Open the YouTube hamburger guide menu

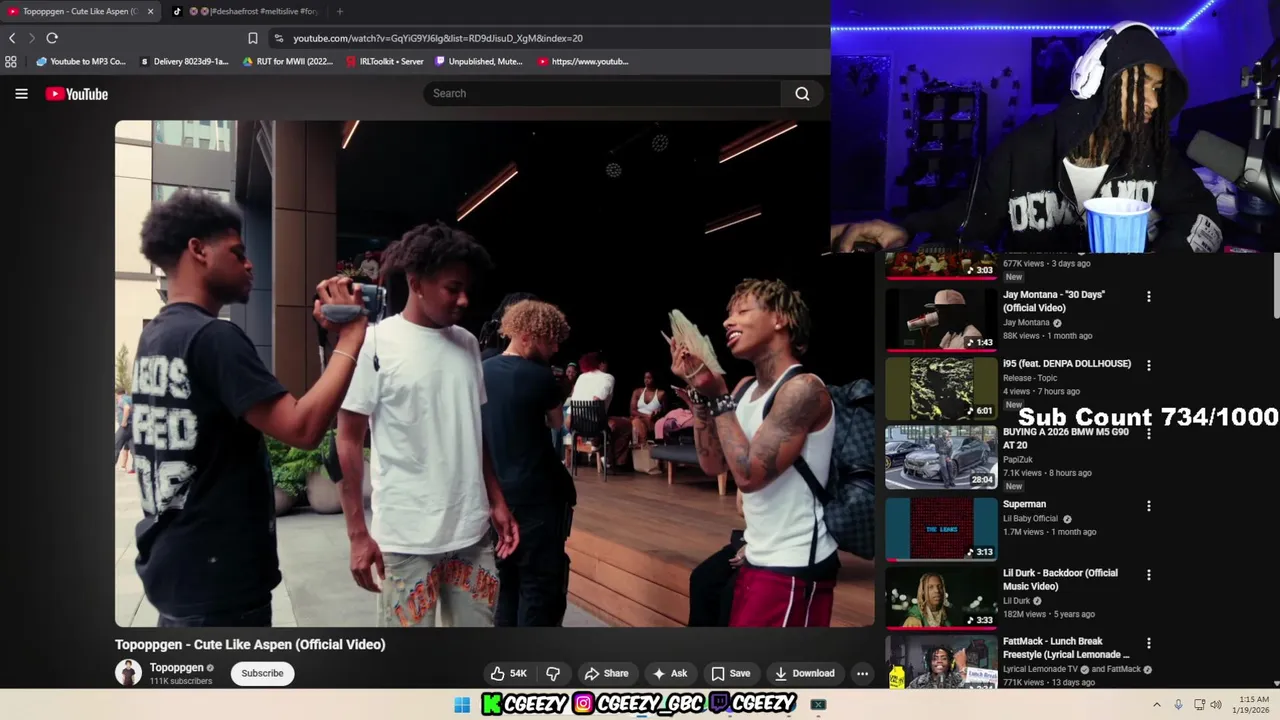21,94
